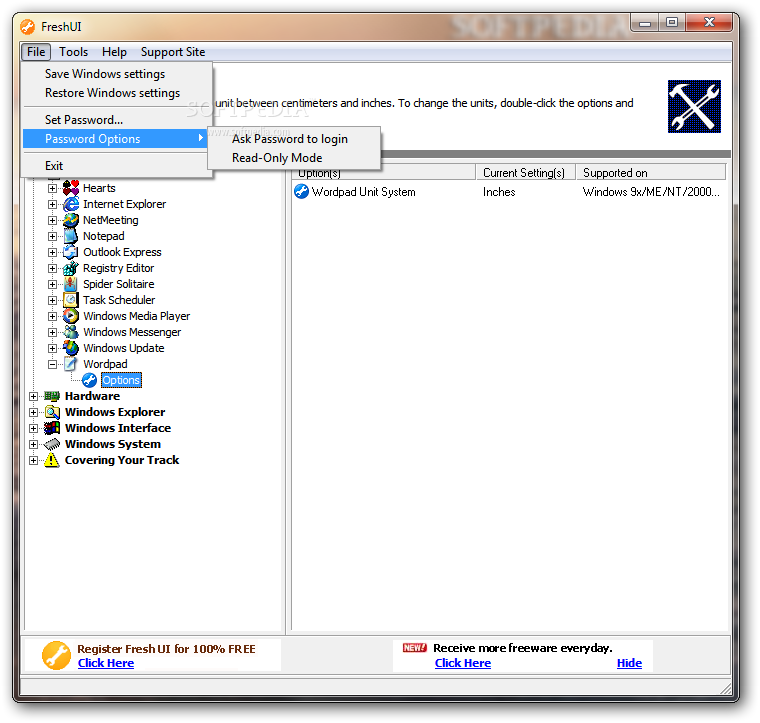Click the Inches current setting value
Screen dimensions: 760x723
pyautogui.click(x=499, y=192)
